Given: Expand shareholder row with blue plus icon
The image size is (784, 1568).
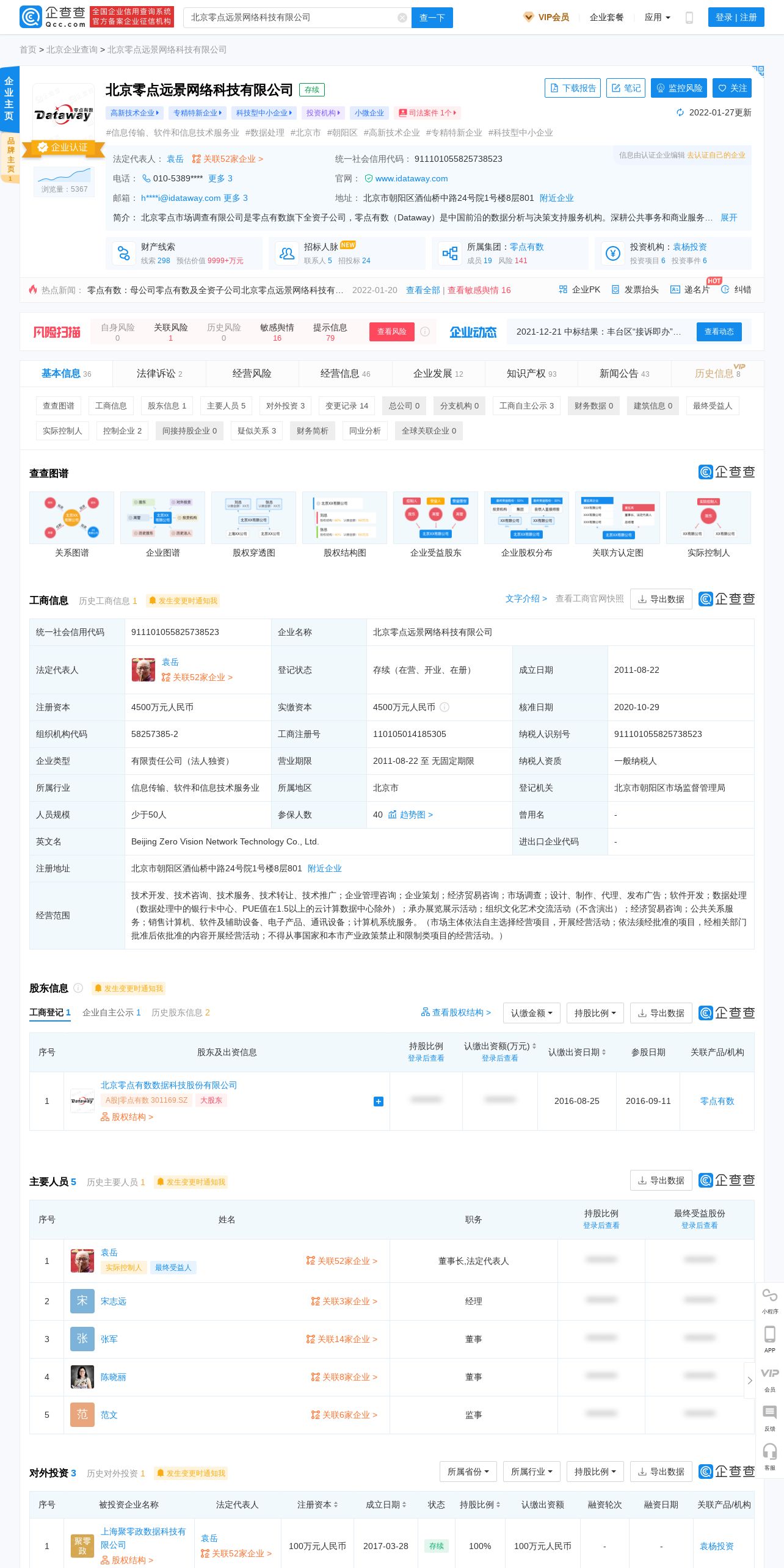Looking at the screenshot, I should [379, 1102].
